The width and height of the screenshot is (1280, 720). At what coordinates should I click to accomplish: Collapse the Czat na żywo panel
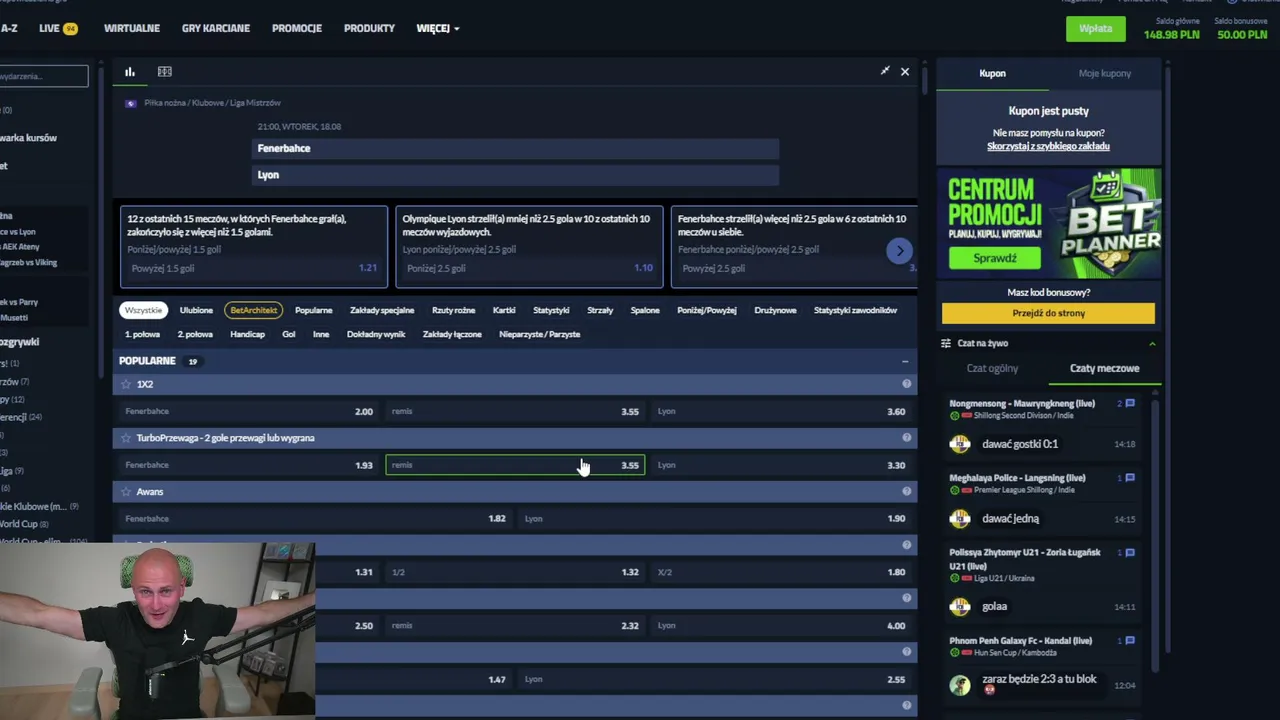(x=1152, y=343)
